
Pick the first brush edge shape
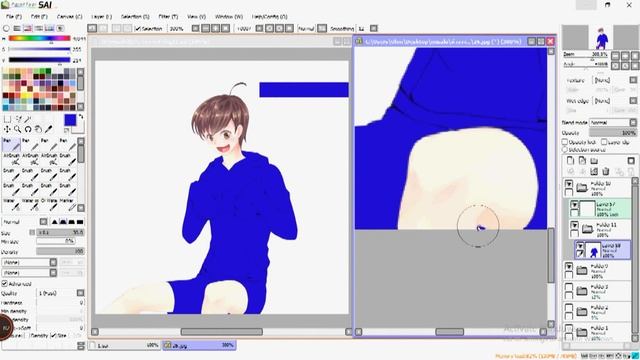[55, 222]
